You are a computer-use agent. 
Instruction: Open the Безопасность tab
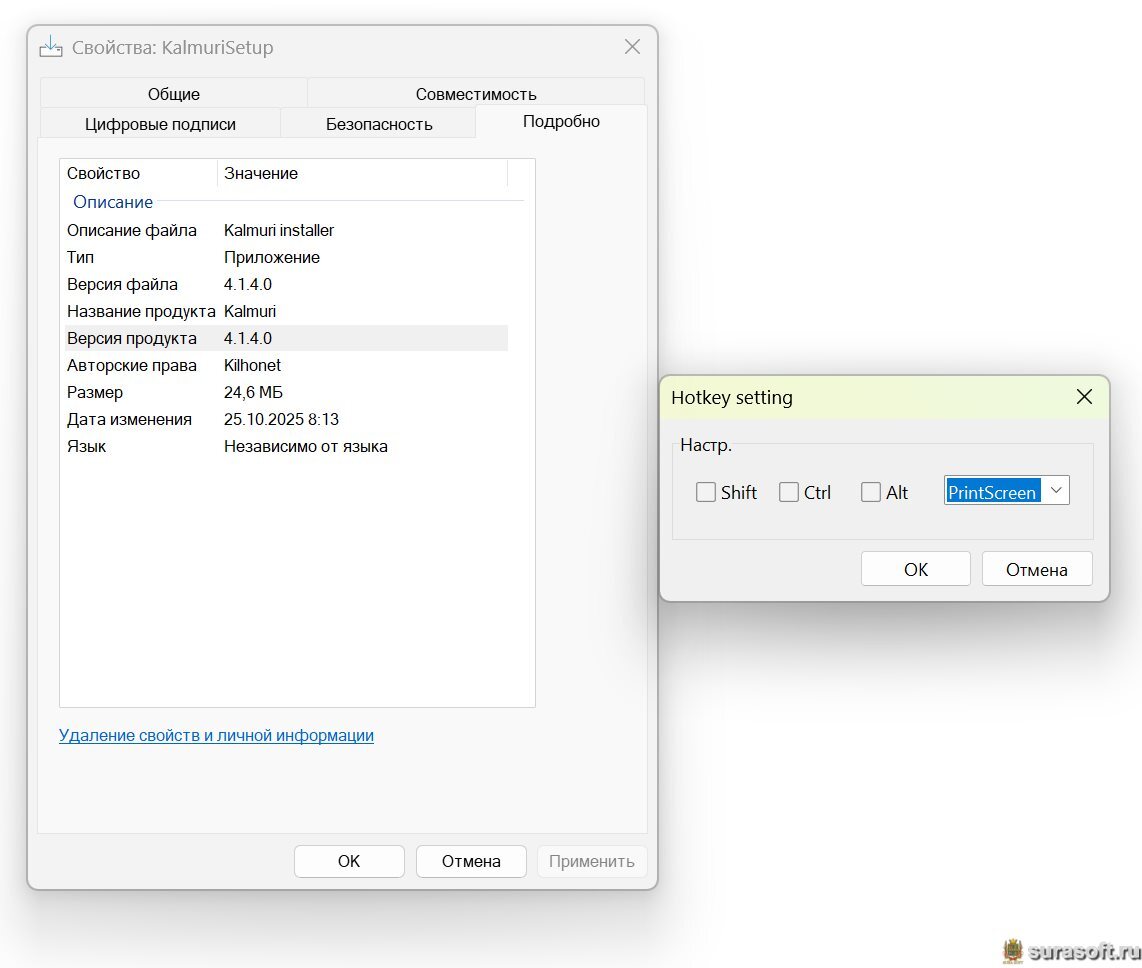pyautogui.click(x=379, y=124)
